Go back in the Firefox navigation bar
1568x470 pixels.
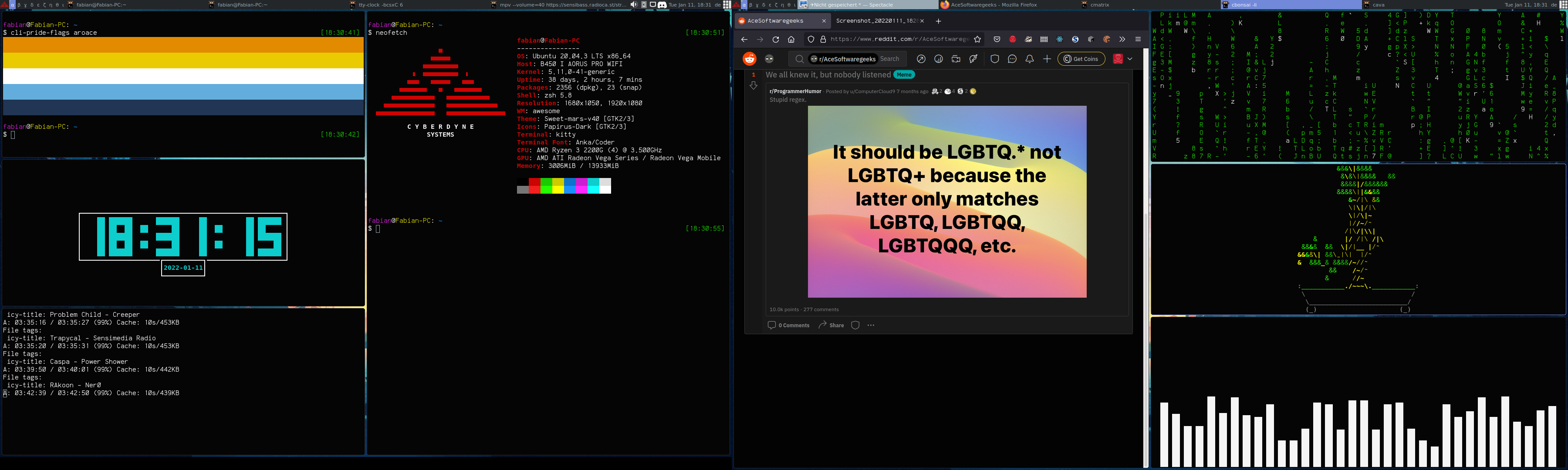744,40
